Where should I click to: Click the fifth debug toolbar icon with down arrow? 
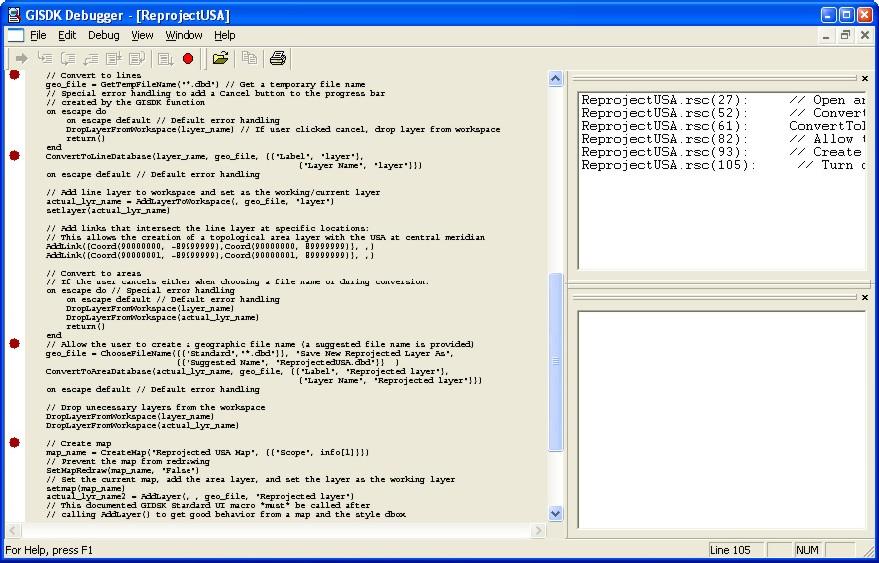114,58
